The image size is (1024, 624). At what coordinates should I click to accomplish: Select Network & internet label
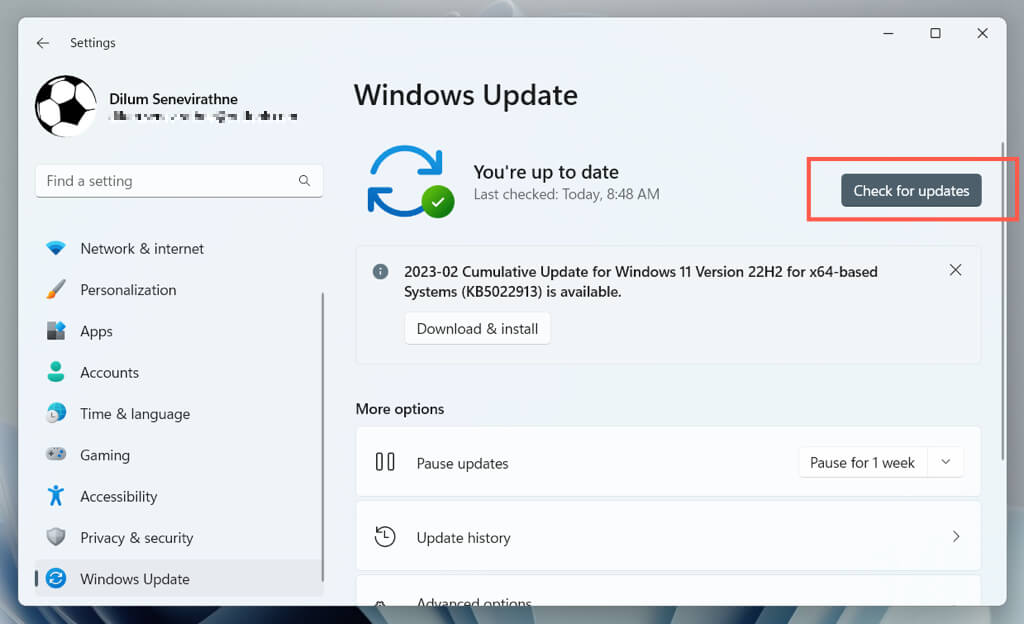[142, 249]
